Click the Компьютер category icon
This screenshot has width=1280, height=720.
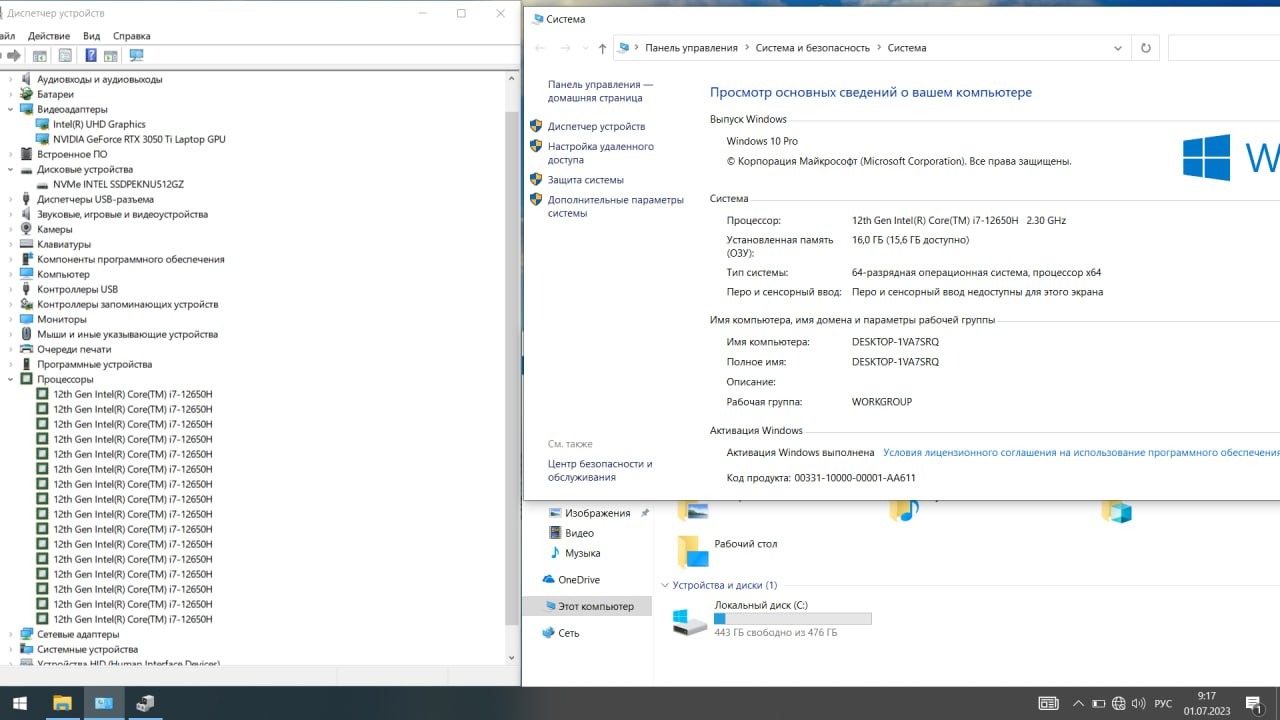(27, 274)
